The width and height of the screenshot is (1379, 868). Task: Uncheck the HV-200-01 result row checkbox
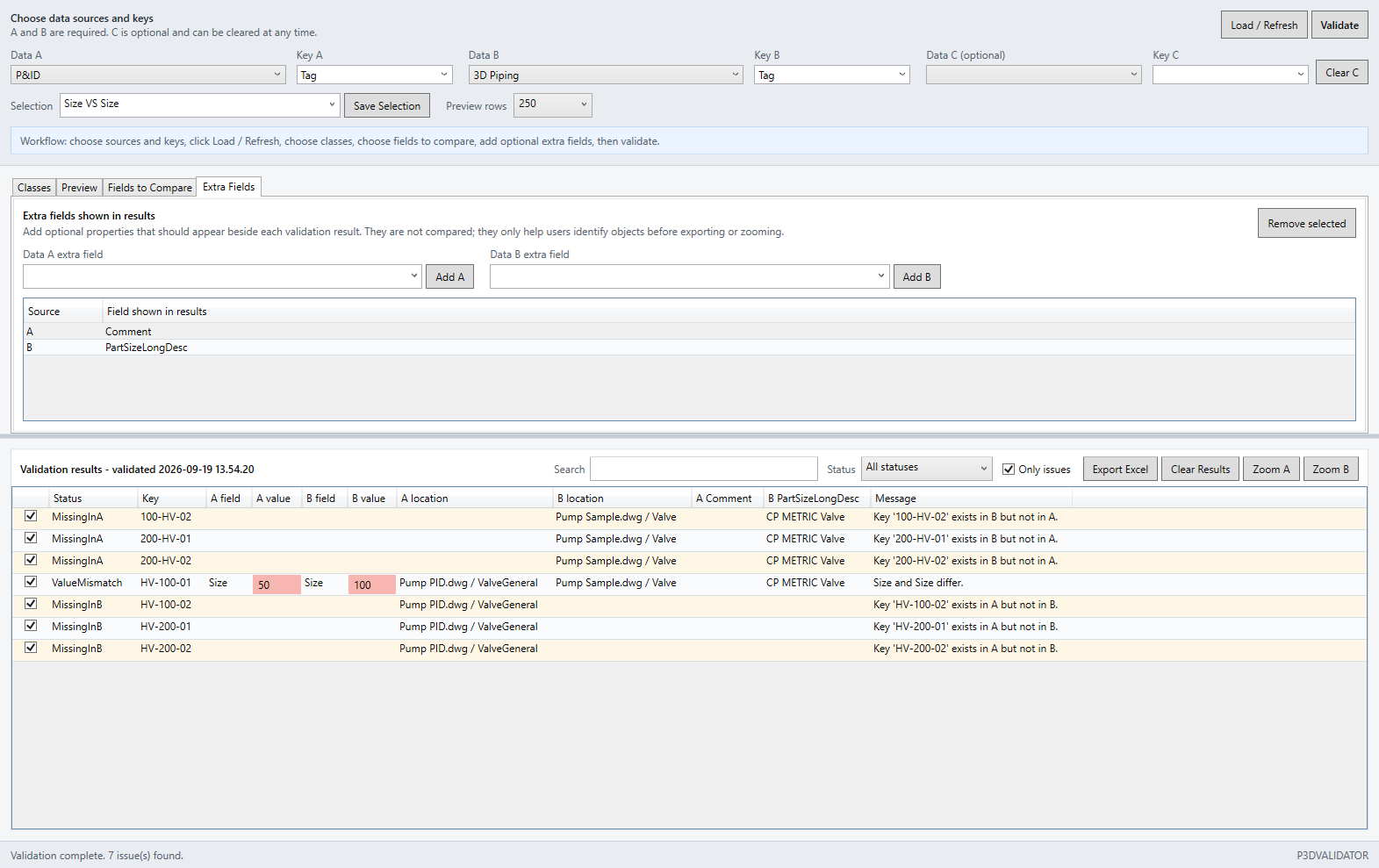pos(31,626)
